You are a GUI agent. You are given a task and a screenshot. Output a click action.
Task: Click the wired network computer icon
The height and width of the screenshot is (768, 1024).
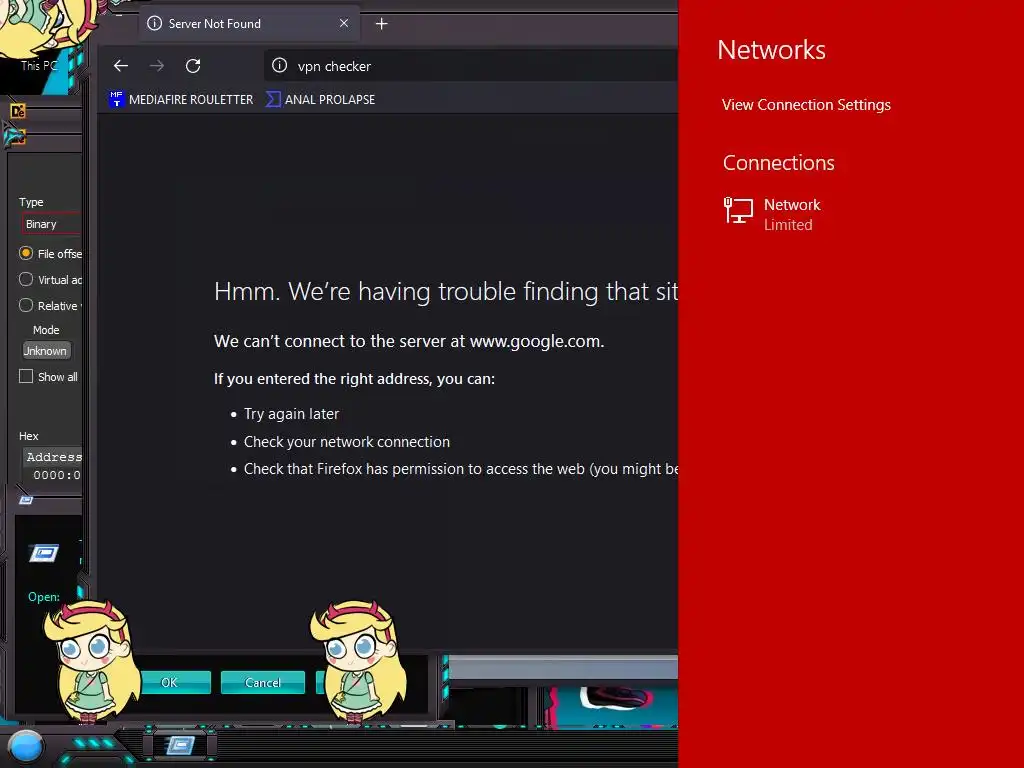pos(738,211)
